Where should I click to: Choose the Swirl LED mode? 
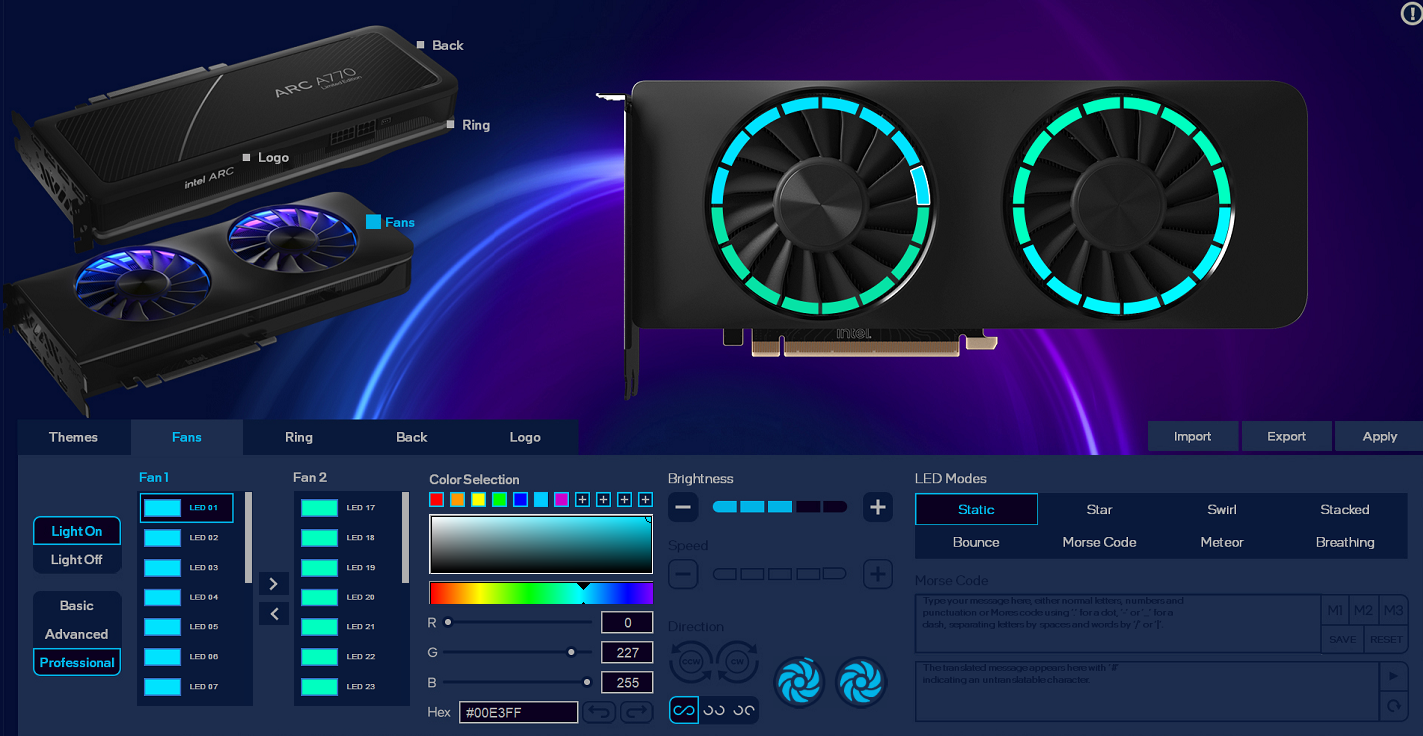(x=1222, y=509)
